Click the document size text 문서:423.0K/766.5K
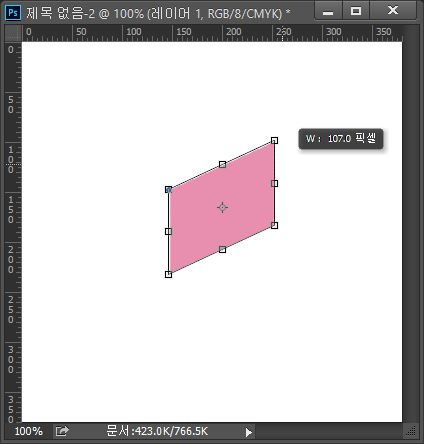 coord(157,431)
